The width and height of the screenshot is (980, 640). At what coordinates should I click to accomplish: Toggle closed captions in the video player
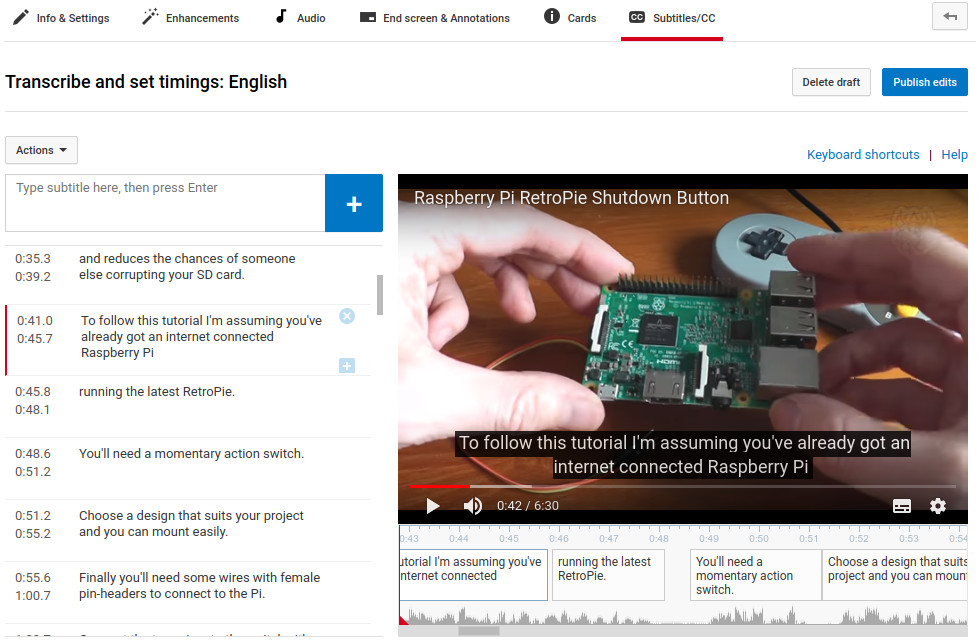[x=901, y=506]
